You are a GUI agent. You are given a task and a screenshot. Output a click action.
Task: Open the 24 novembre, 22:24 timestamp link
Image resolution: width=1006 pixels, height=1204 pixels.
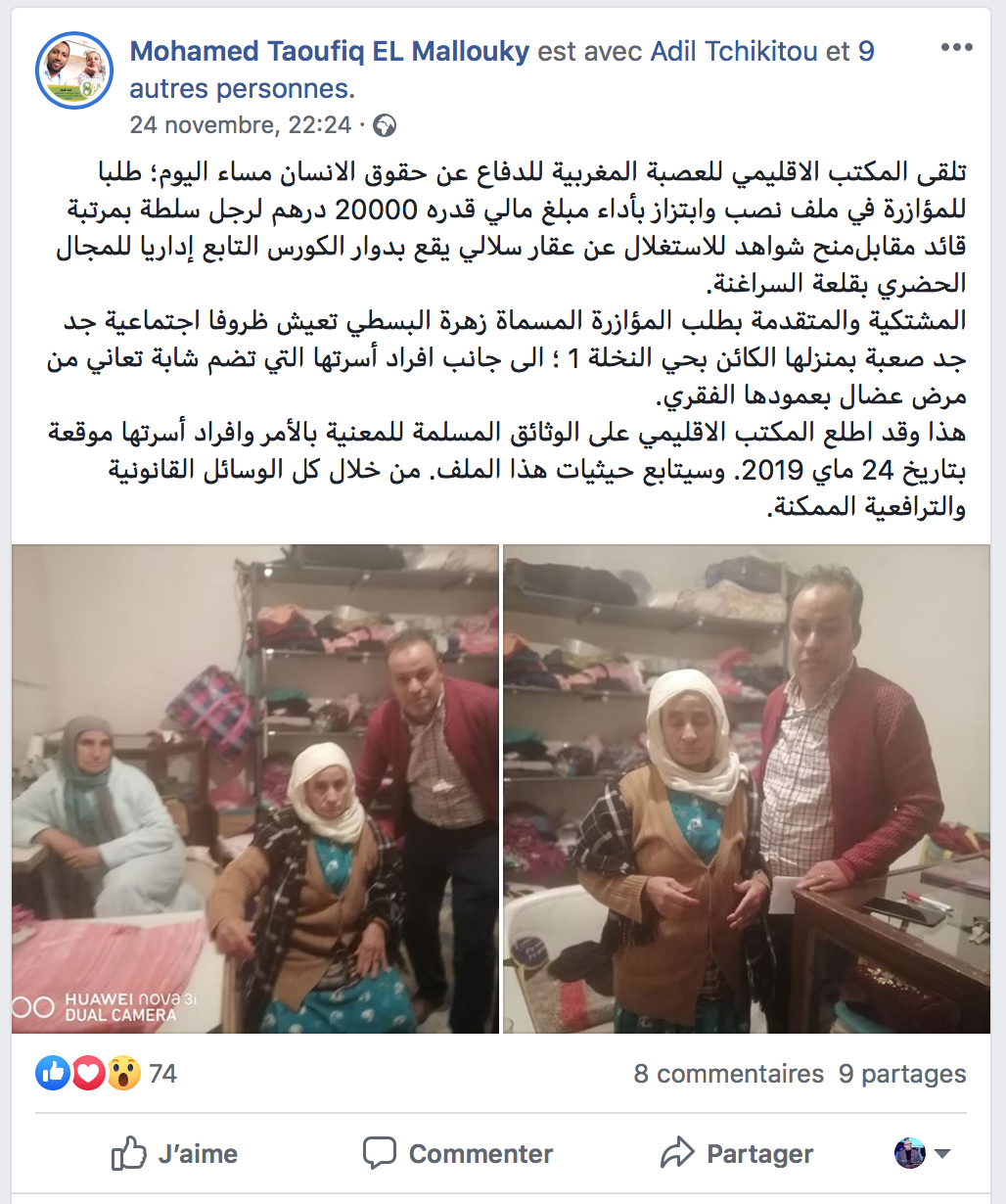pos(241,125)
